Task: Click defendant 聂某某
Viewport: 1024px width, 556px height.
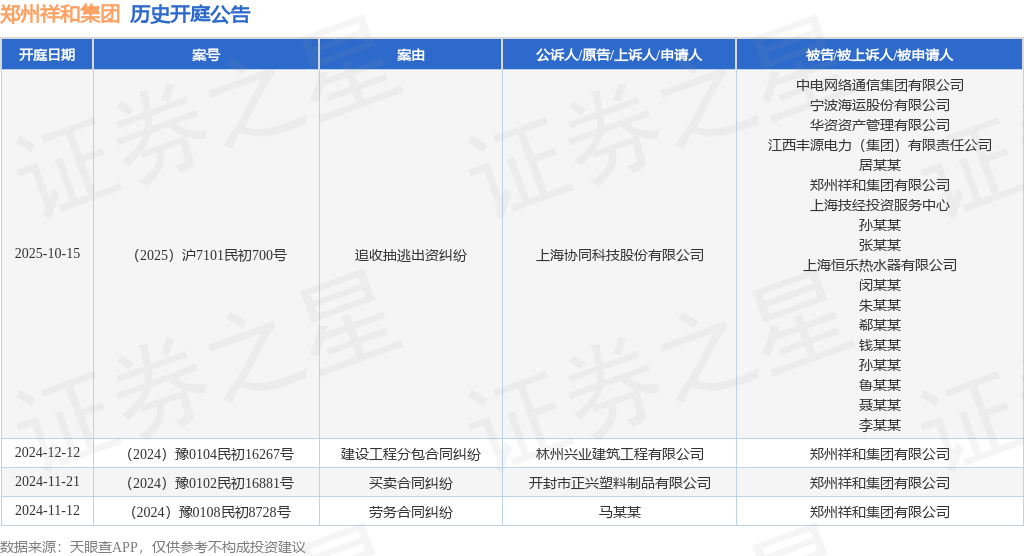Action: [x=880, y=405]
